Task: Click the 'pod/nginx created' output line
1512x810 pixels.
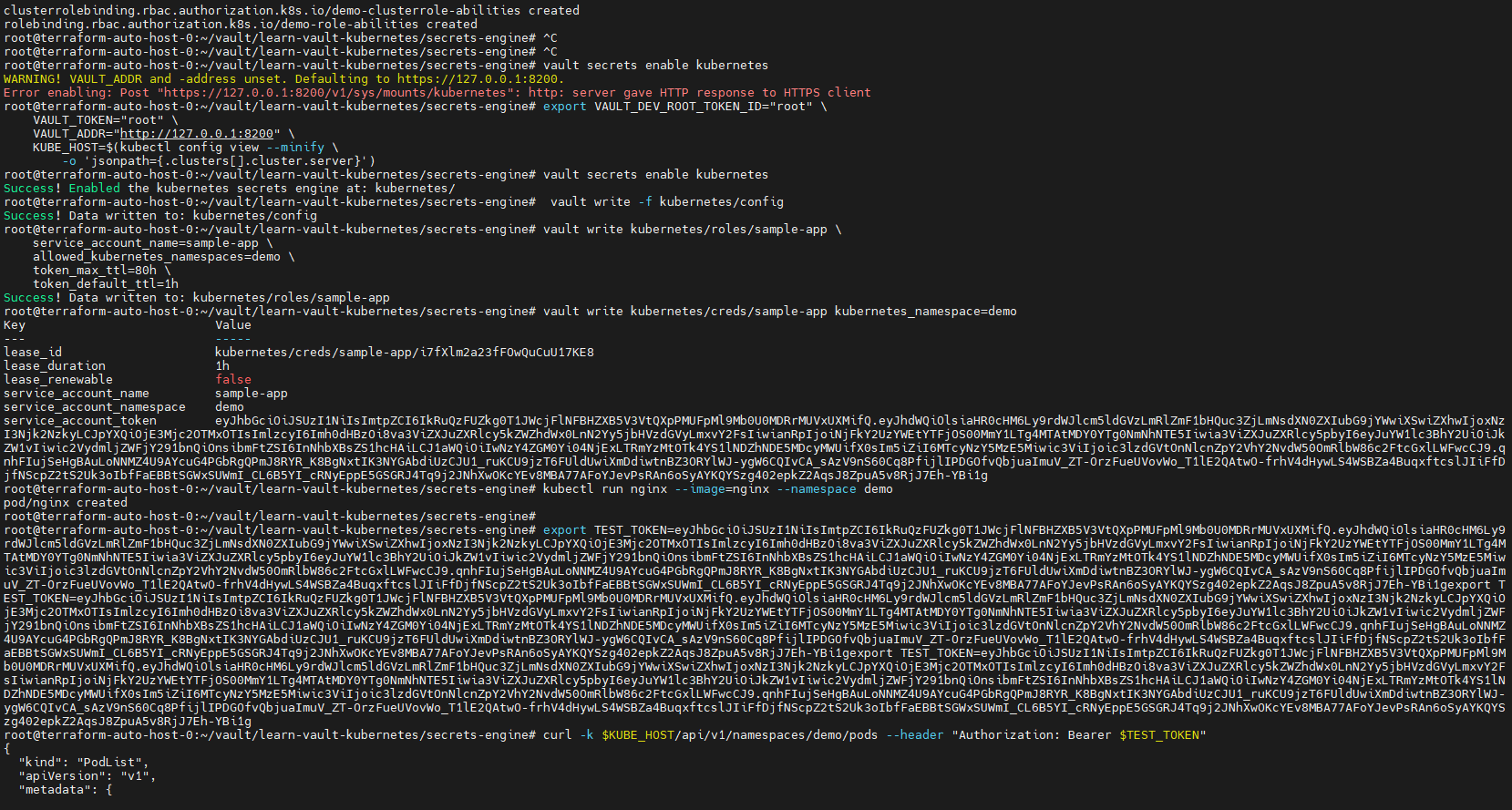Action: click(66, 502)
